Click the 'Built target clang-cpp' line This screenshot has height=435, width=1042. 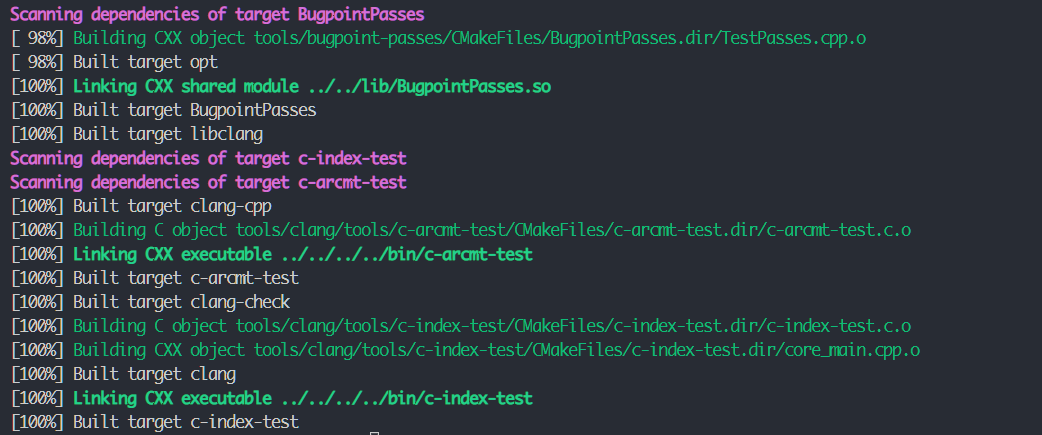(141, 207)
